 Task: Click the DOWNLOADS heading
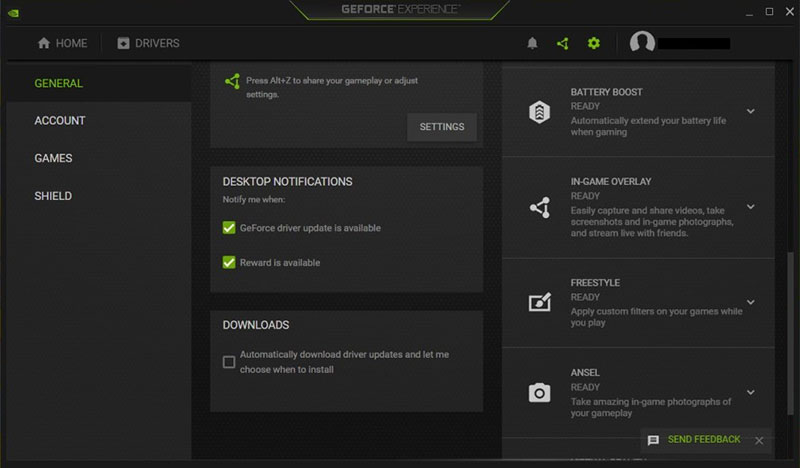[x=256, y=325]
